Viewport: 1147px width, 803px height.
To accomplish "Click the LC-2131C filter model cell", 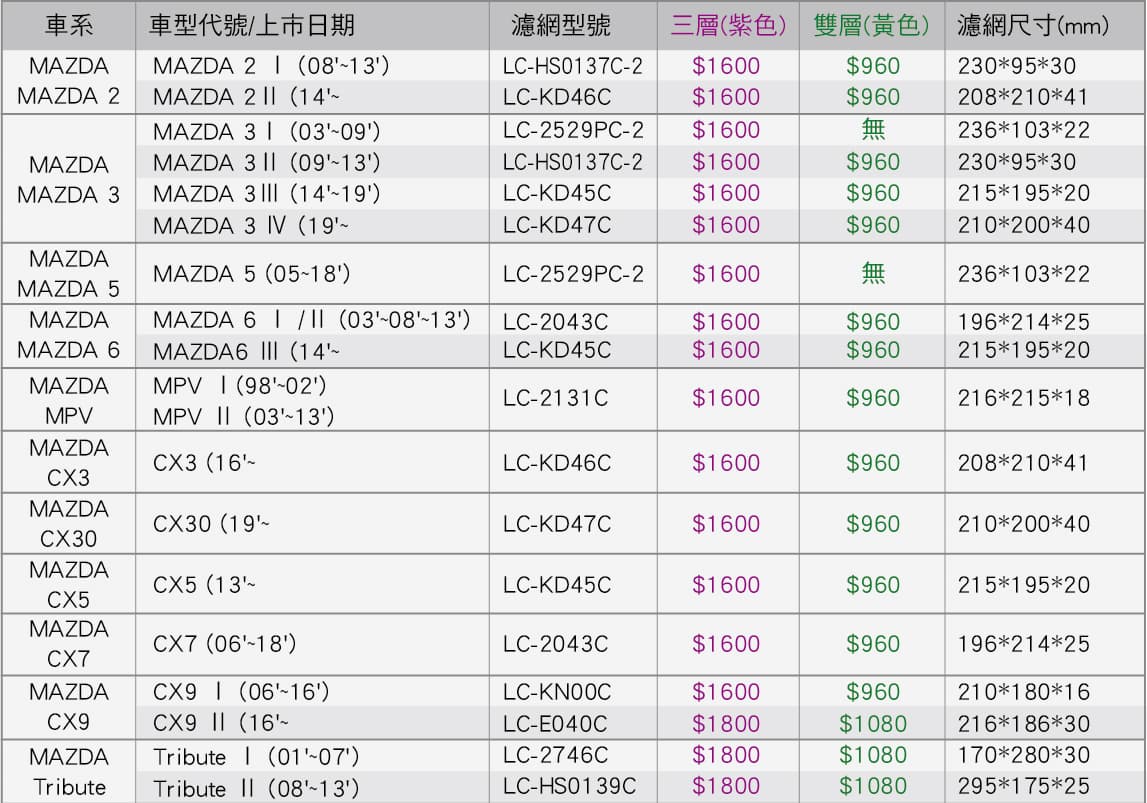I will tap(555, 398).
